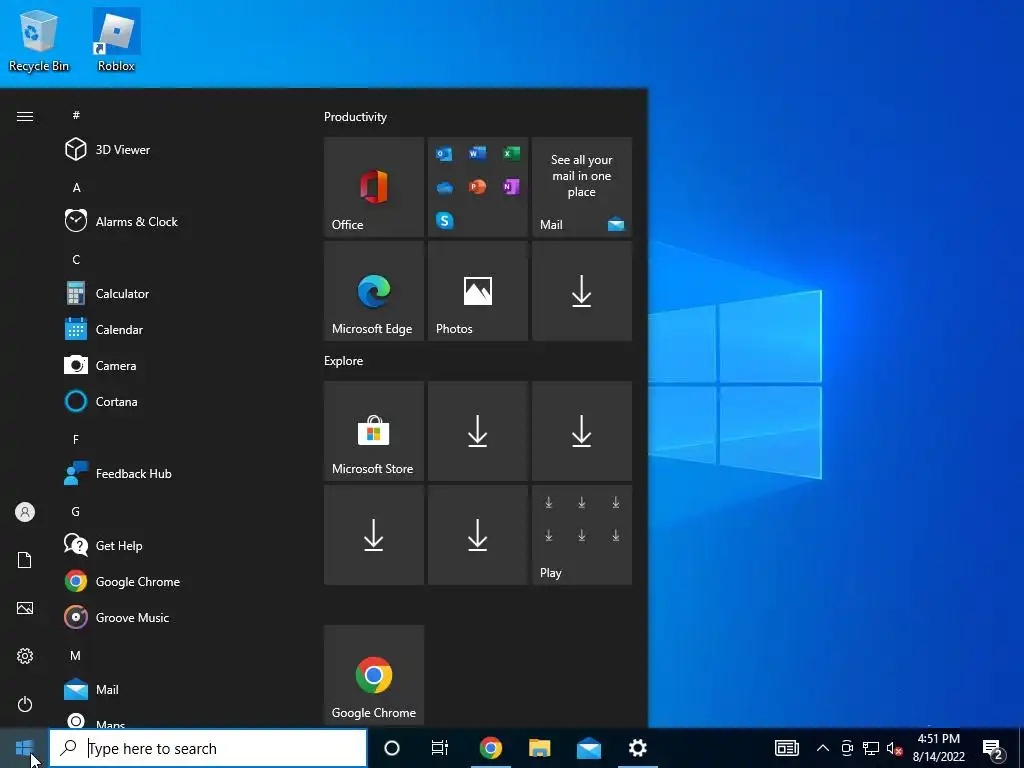Click the Cortana circle on the taskbar
Image resolution: width=1024 pixels, height=768 pixels.
click(x=391, y=748)
